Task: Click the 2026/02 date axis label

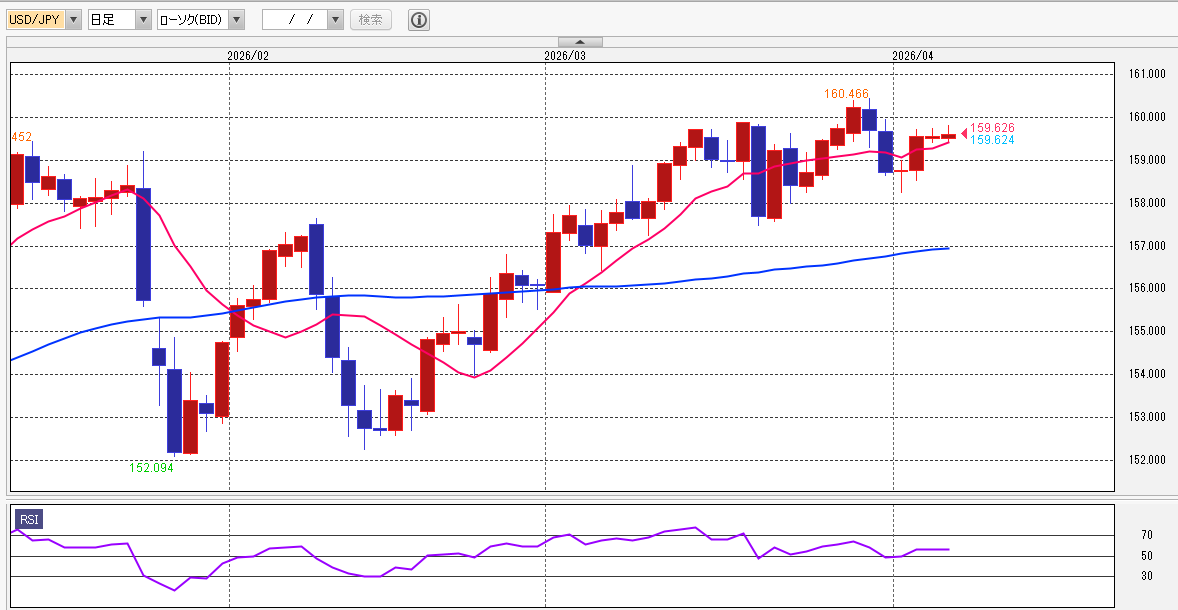Action: pyautogui.click(x=247, y=56)
